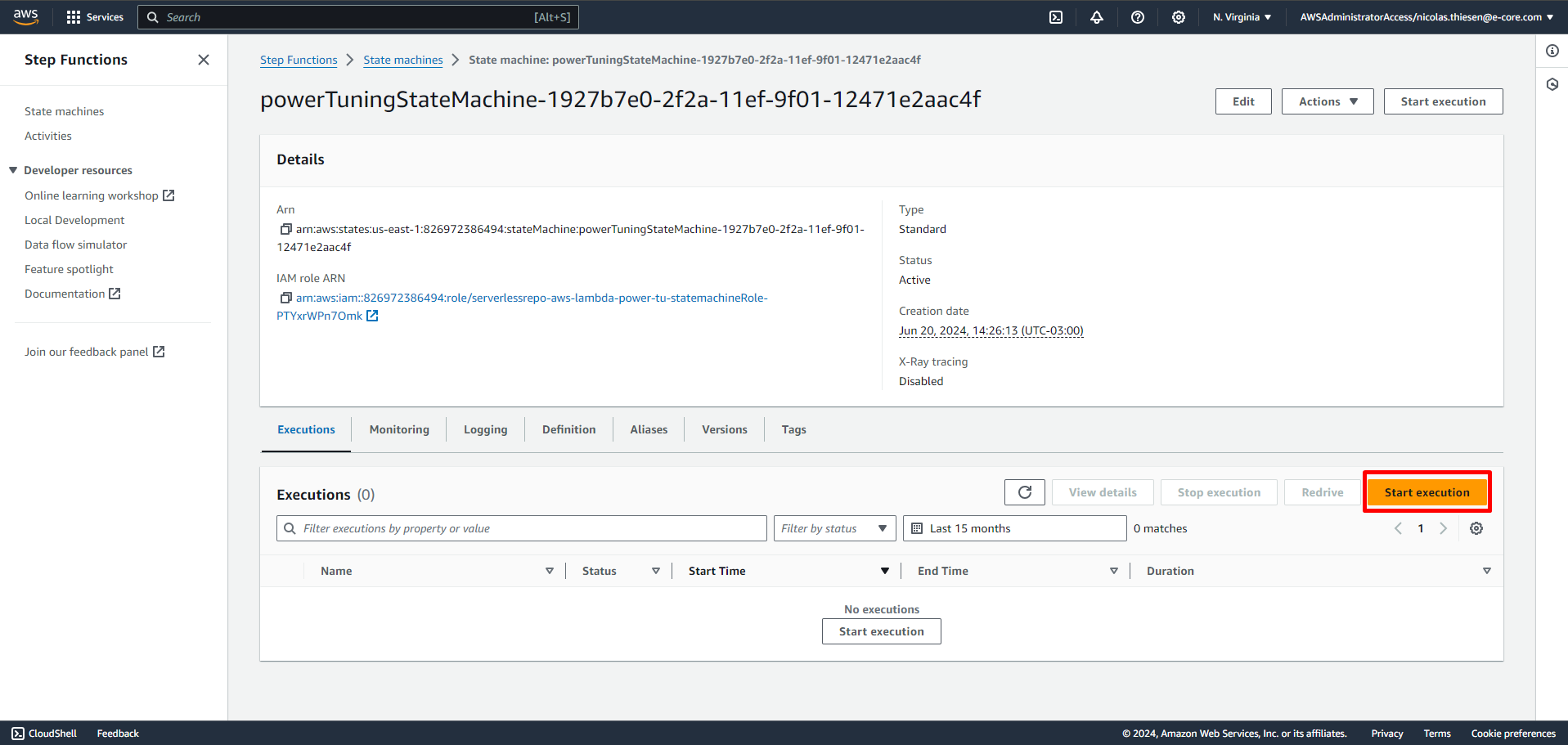Image resolution: width=1568 pixels, height=745 pixels.
Task: Open console settings gear in top bar
Action: [1179, 17]
